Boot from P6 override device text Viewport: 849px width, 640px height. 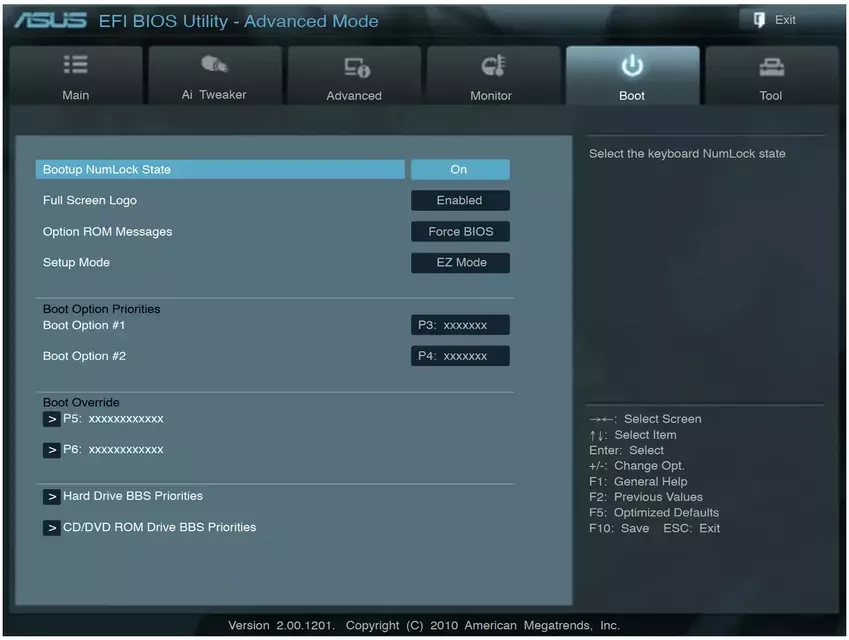(113, 450)
